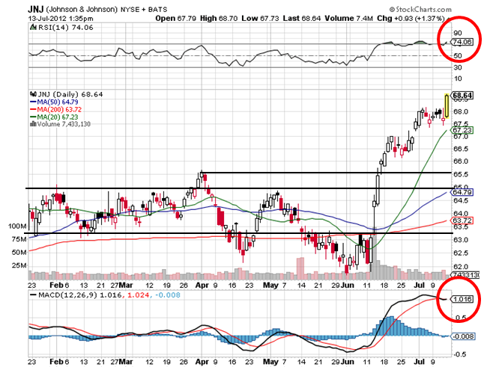Click the 'MA(200) 63.72' legend entry

[59, 109]
